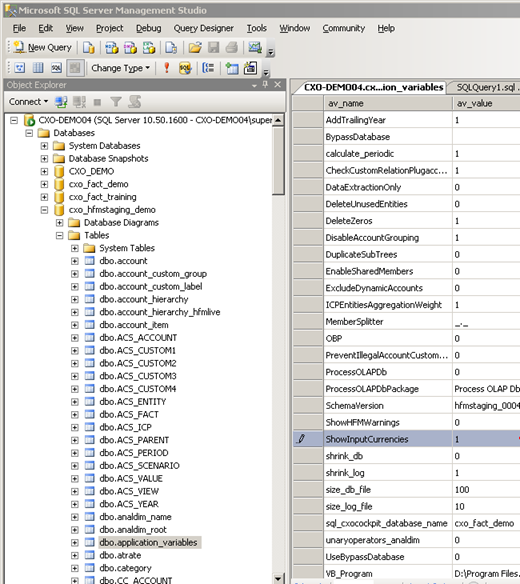Open the View menu
The height and width of the screenshot is (584, 520).
74,28
